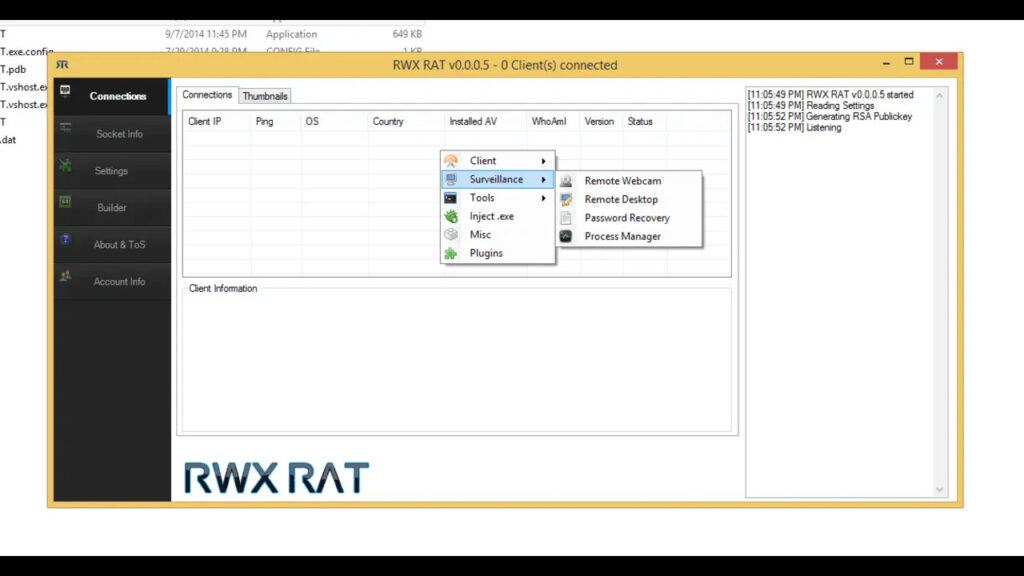Click the 'Listening' log line

(794, 127)
